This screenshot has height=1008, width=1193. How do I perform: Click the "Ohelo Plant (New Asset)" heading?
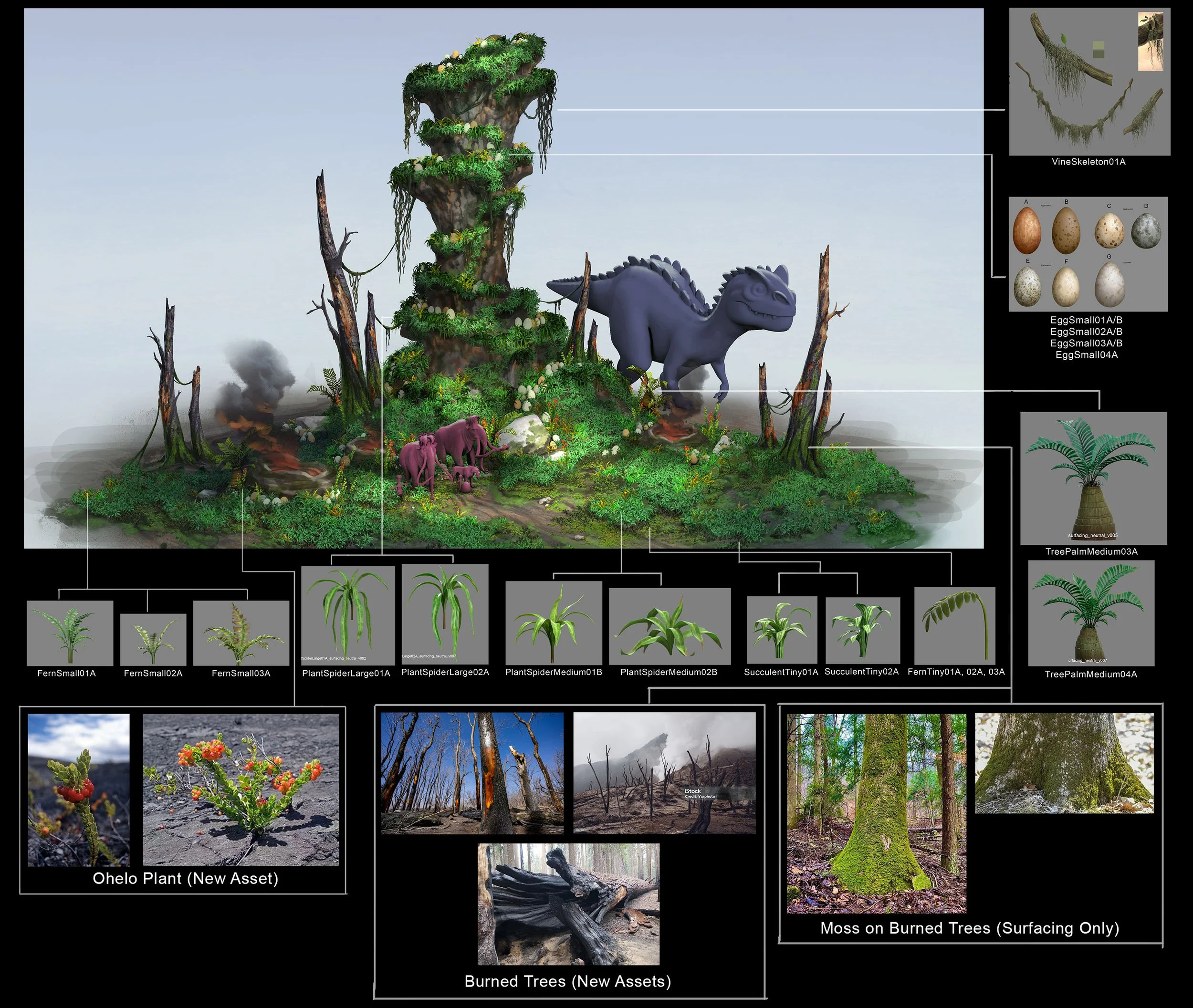pos(185,878)
